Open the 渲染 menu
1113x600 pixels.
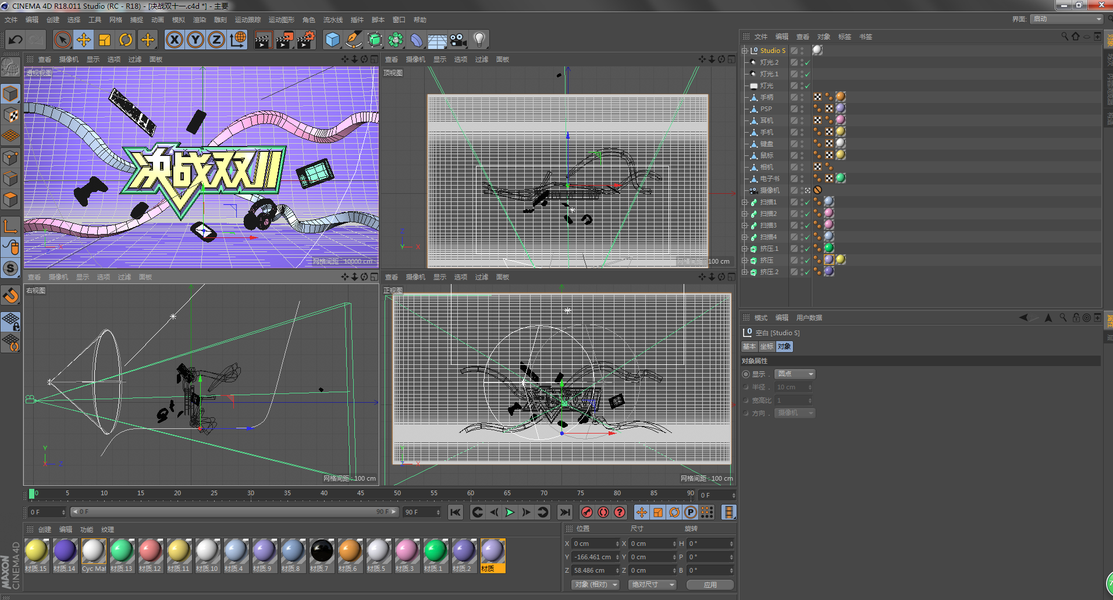click(x=200, y=20)
